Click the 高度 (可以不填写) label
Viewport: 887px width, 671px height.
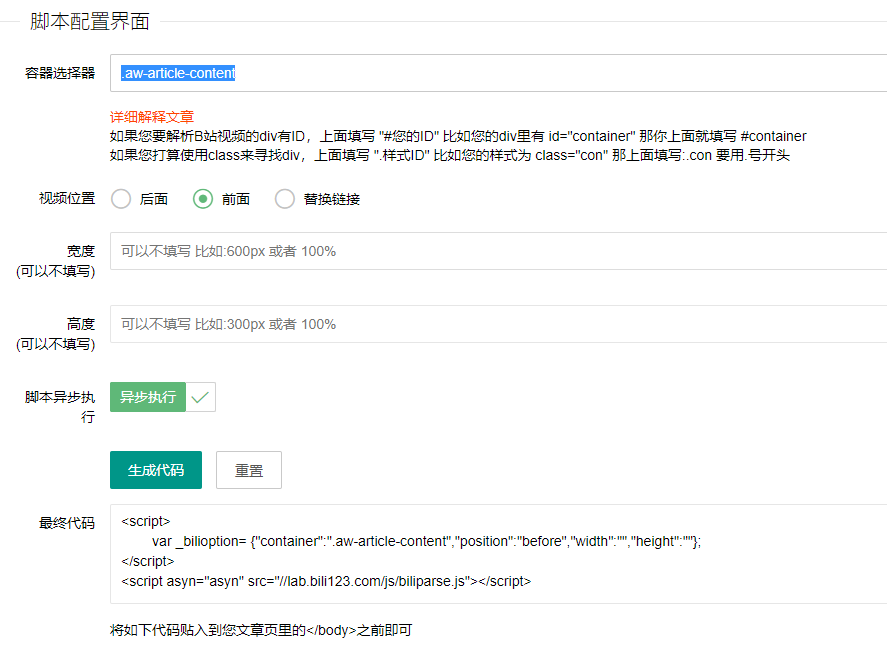(x=55, y=334)
